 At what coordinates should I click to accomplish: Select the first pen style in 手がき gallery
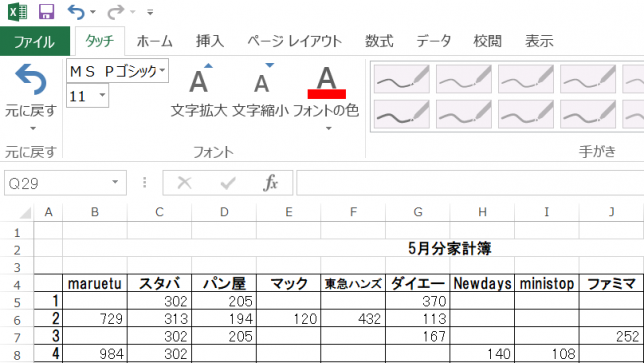click(x=402, y=78)
